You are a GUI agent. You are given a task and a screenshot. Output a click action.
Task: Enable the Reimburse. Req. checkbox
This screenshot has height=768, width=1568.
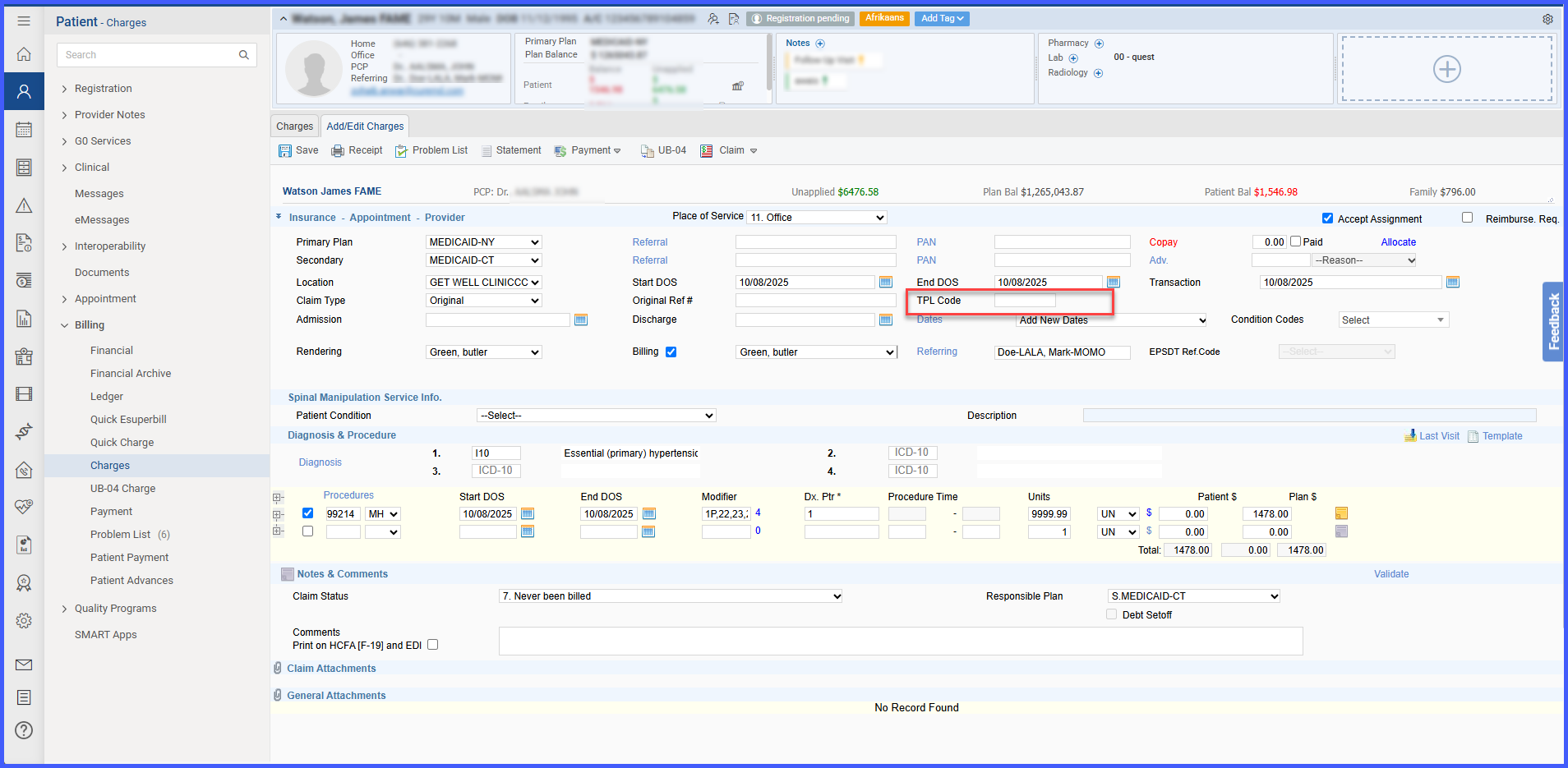click(x=1467, y=218)
